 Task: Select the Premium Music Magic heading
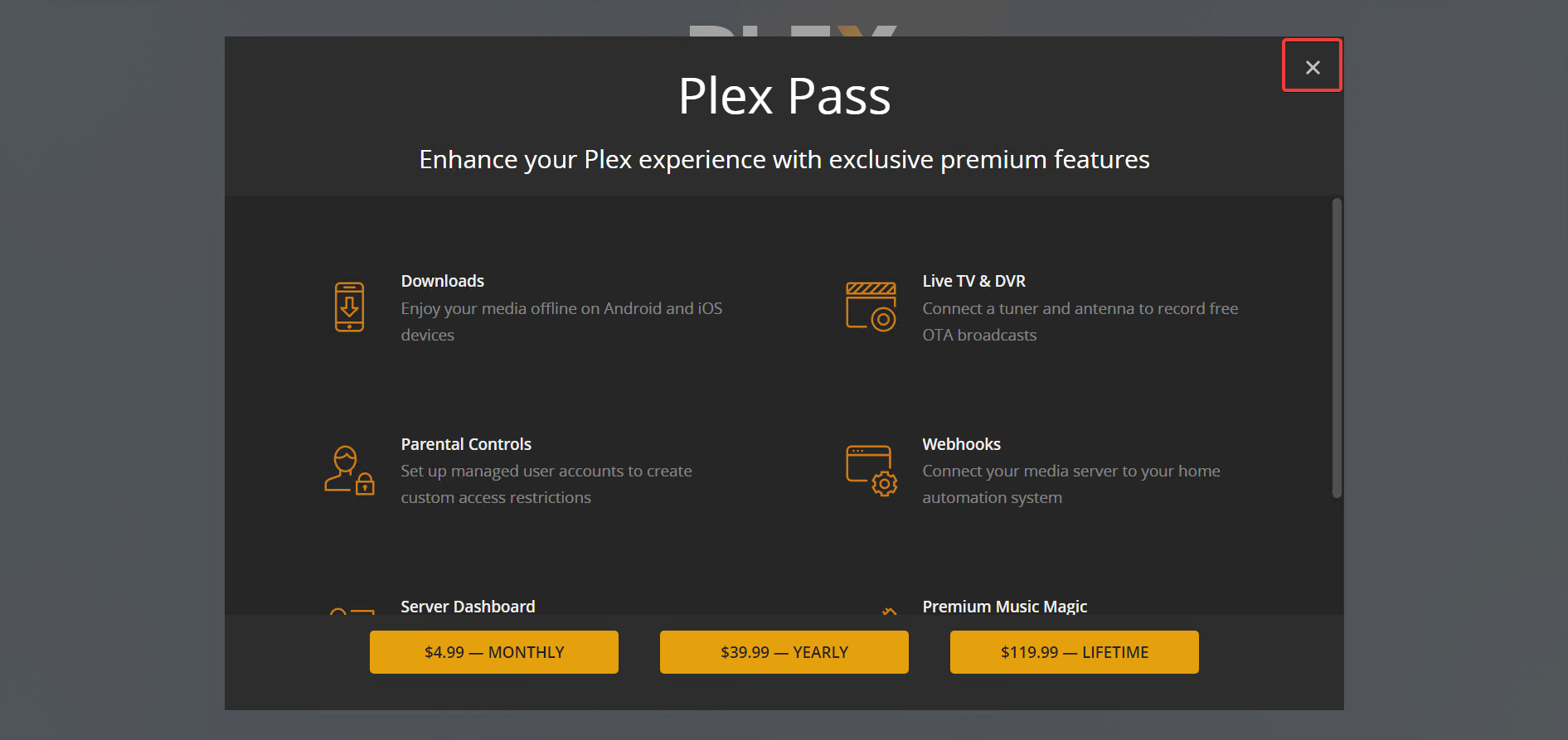(1004, 607)
